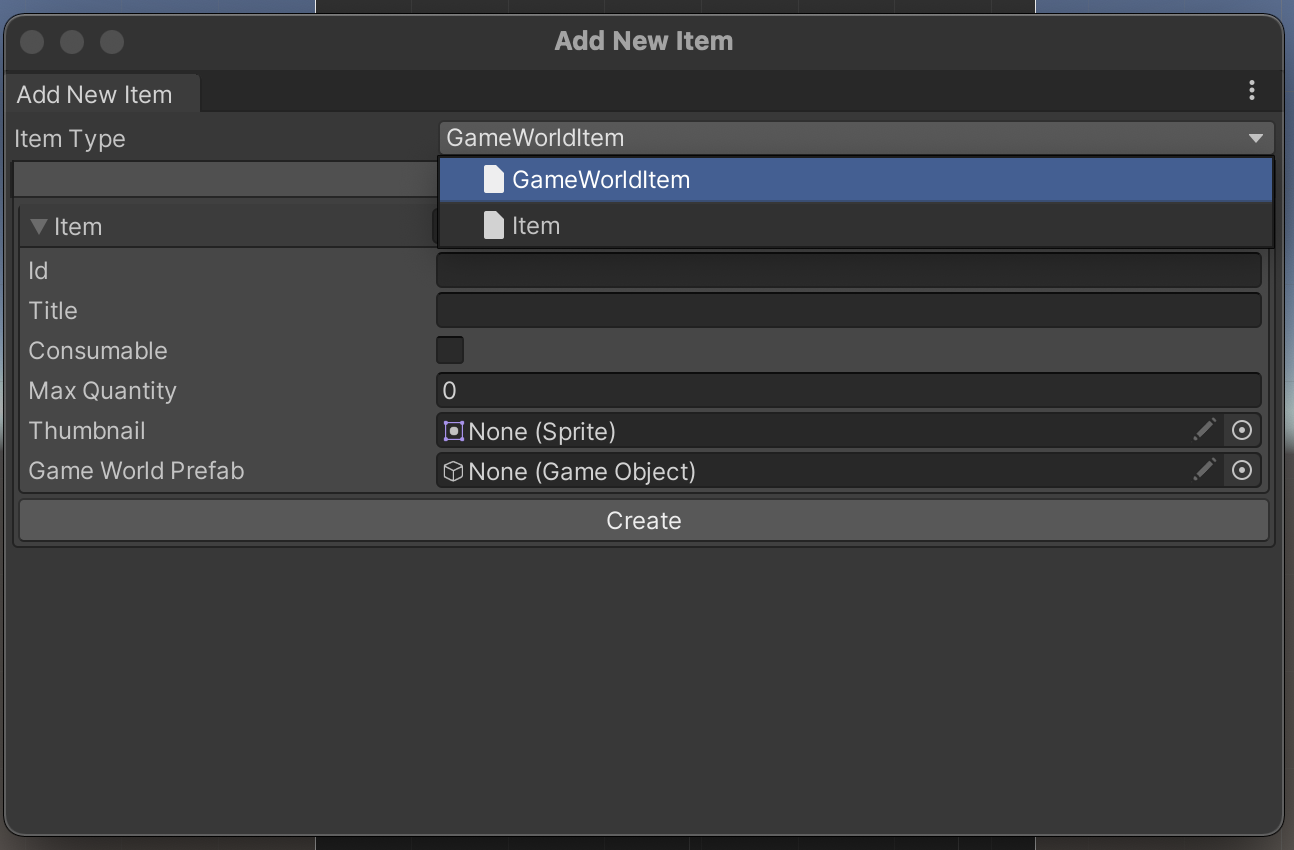The width and height of the screenshot is (1294, 850).
Task: Click the Create button
Action: (x=644, y=520)
